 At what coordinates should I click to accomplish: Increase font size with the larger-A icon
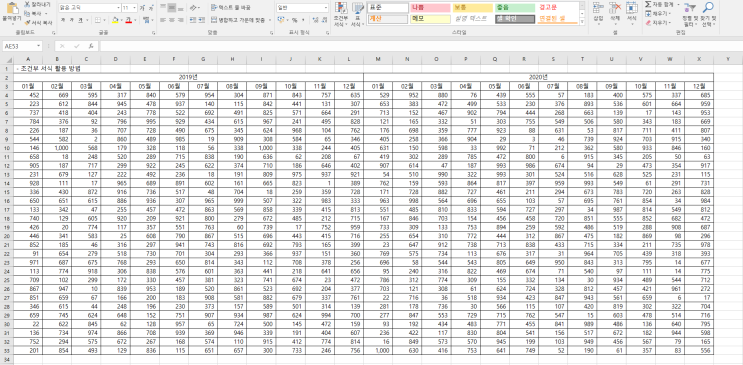tap(143, 8)
